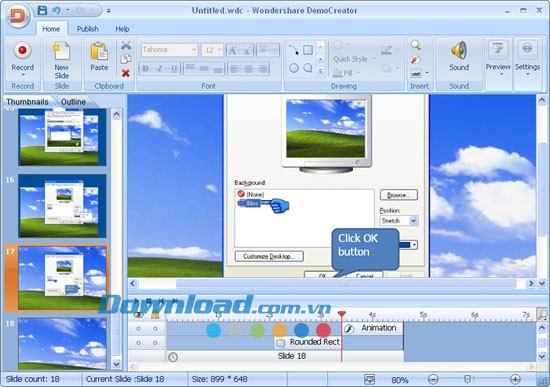Screen dimensions: 550x387
Task: Open the Sound options
Action: (459, 56)
